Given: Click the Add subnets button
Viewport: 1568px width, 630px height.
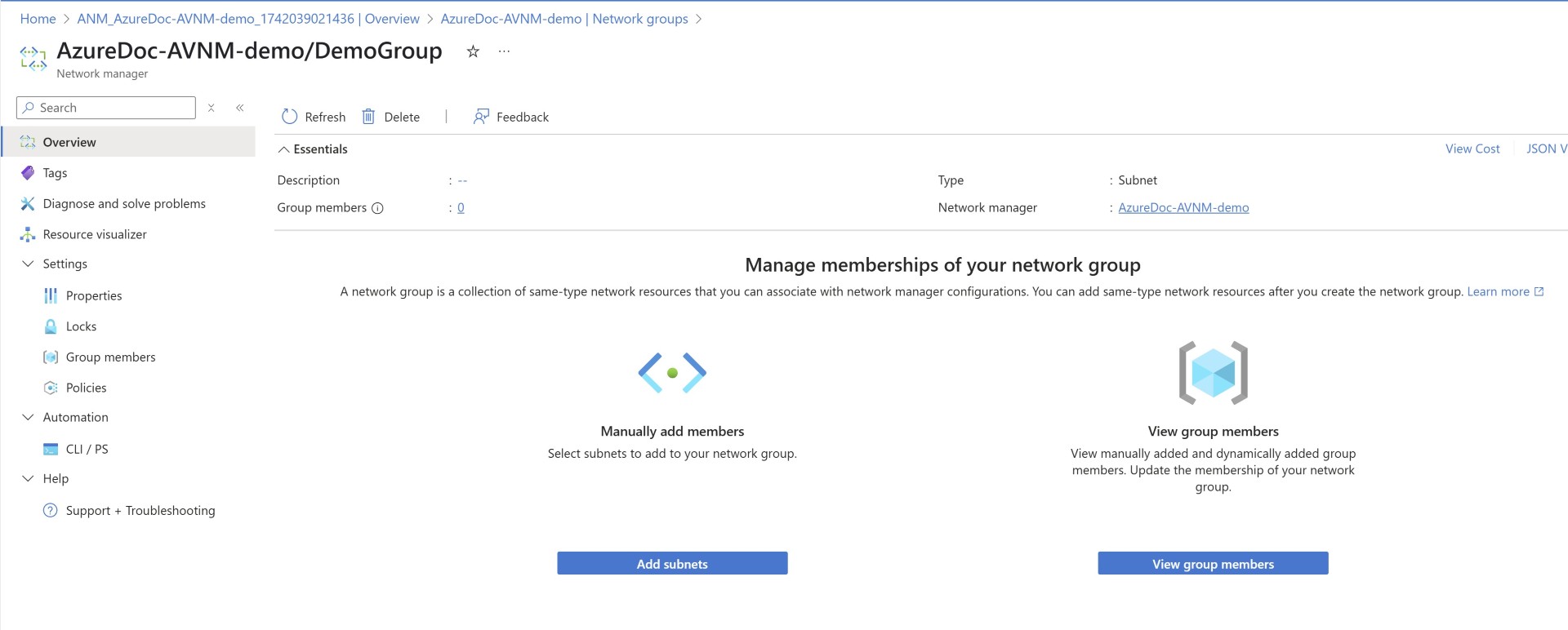Looking at the screenshot, I should (x=672, y=564).
